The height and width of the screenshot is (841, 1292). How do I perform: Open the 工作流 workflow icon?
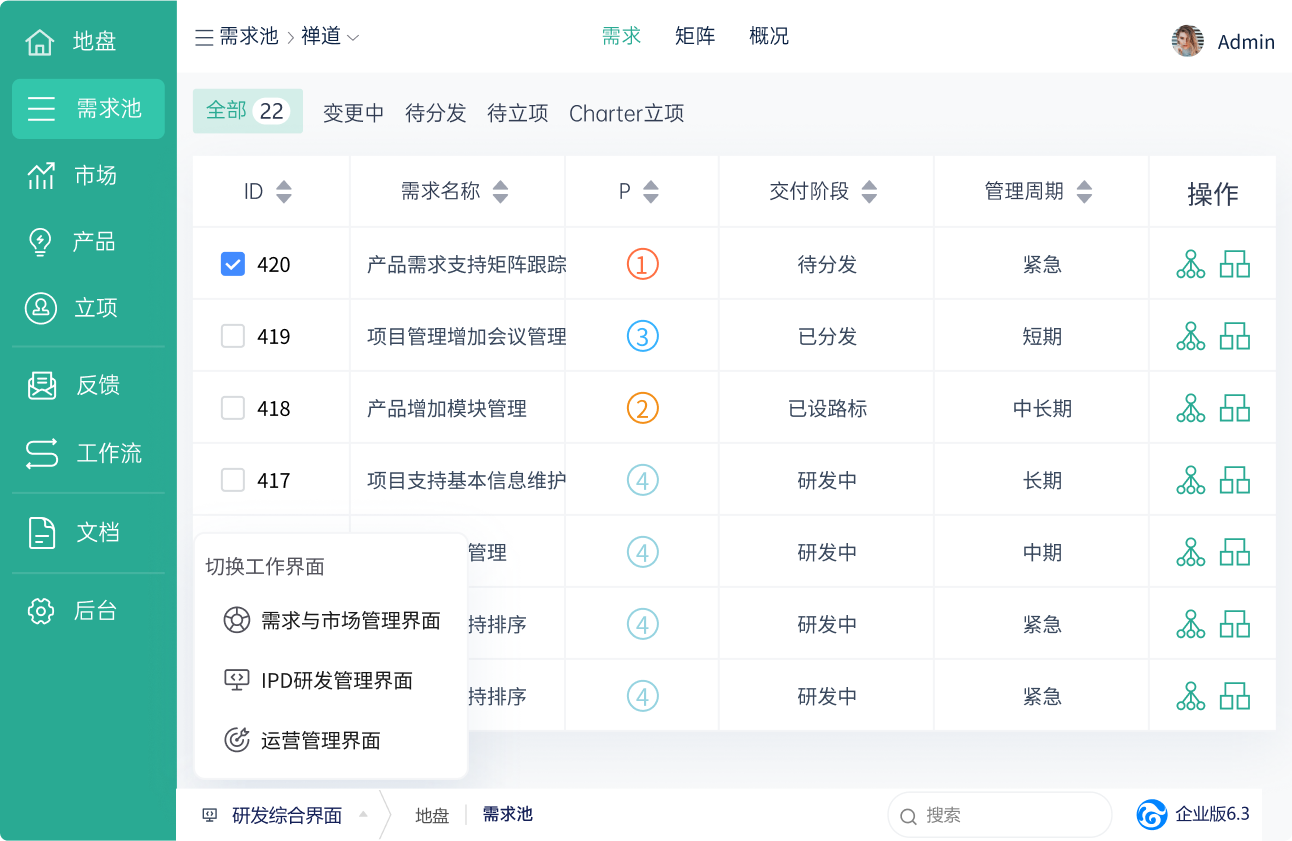pos(41,453)
